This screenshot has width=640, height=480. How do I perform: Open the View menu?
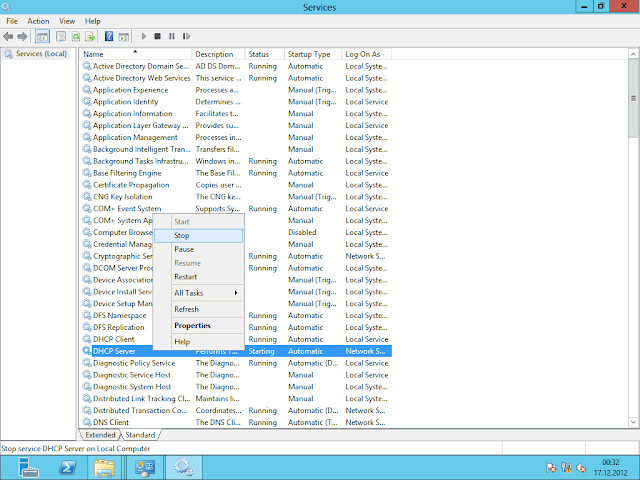point(67,20)
